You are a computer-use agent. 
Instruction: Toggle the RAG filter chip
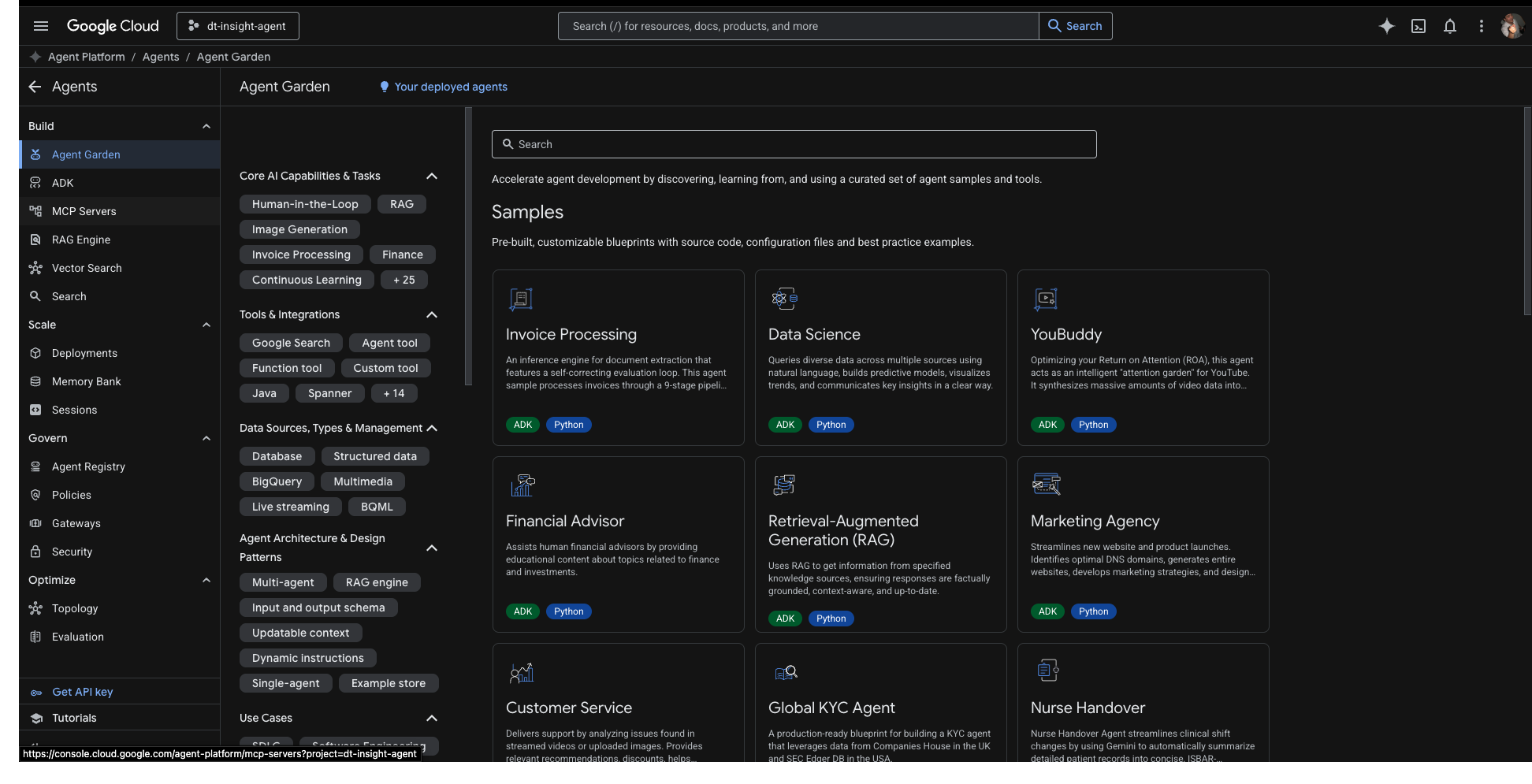402,204
